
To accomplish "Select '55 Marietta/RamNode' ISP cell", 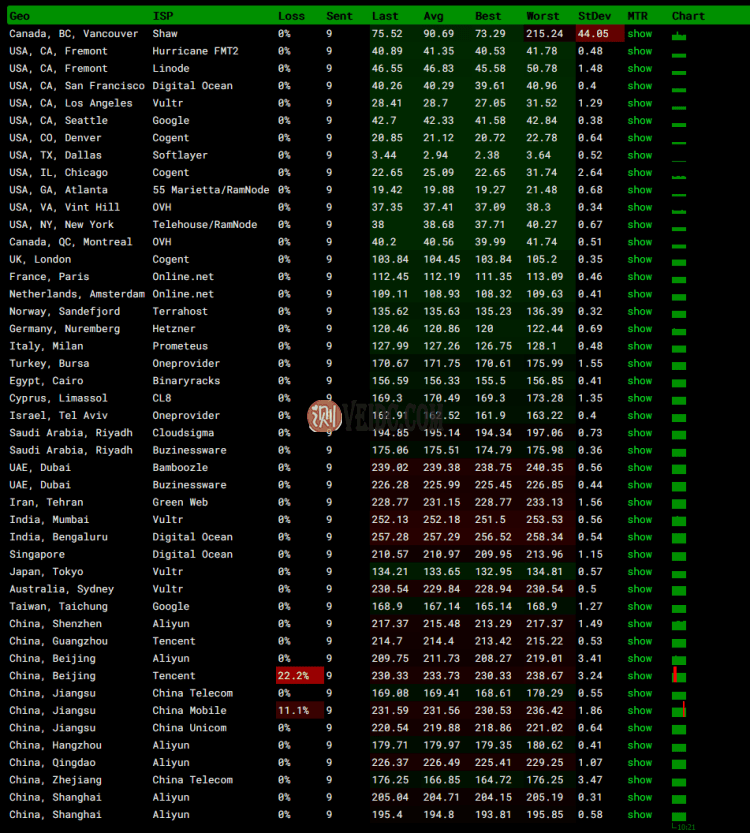I will [211, 190].
